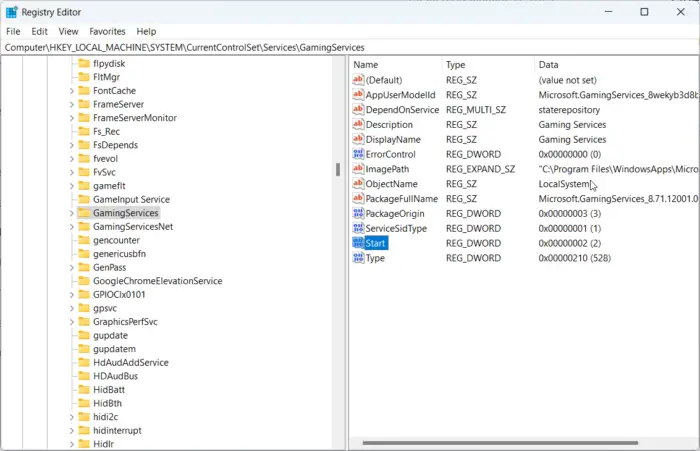Select the HdAudAddService key
This screenshot has width=700, height=451.
click(x=131, y=363)
